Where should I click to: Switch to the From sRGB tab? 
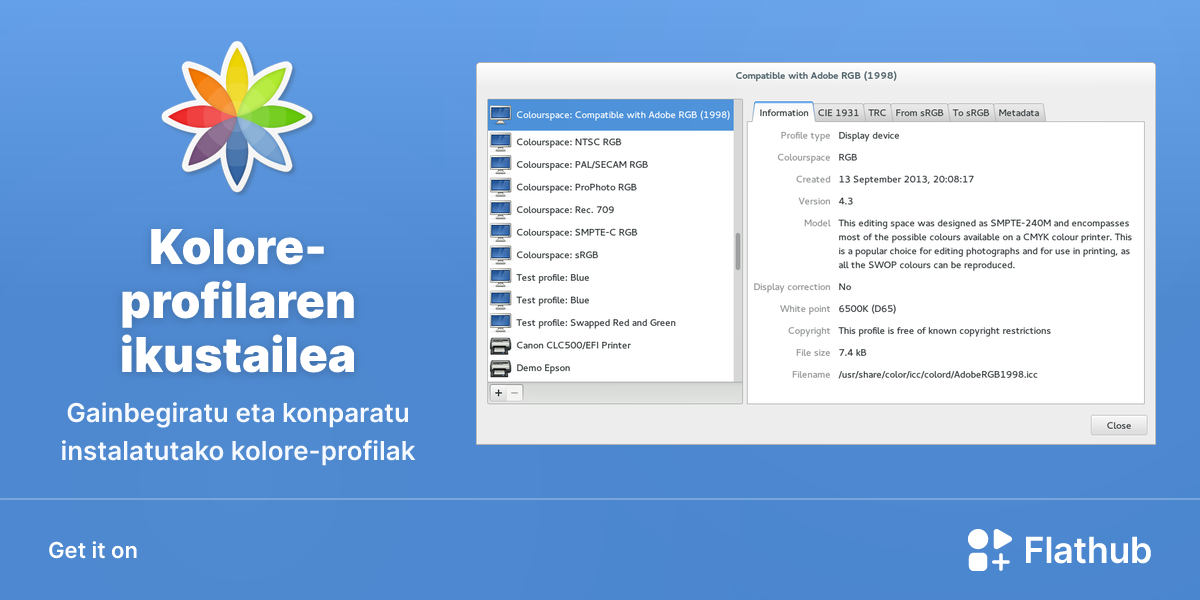coord(919,113)
